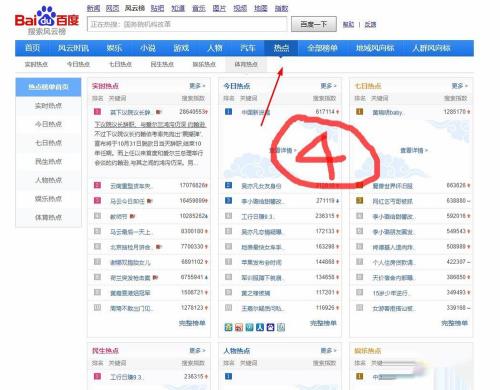Screen dimensions: 500x390
Task: Expand 更多 in the 实时热点 panel
Action: 197,86
